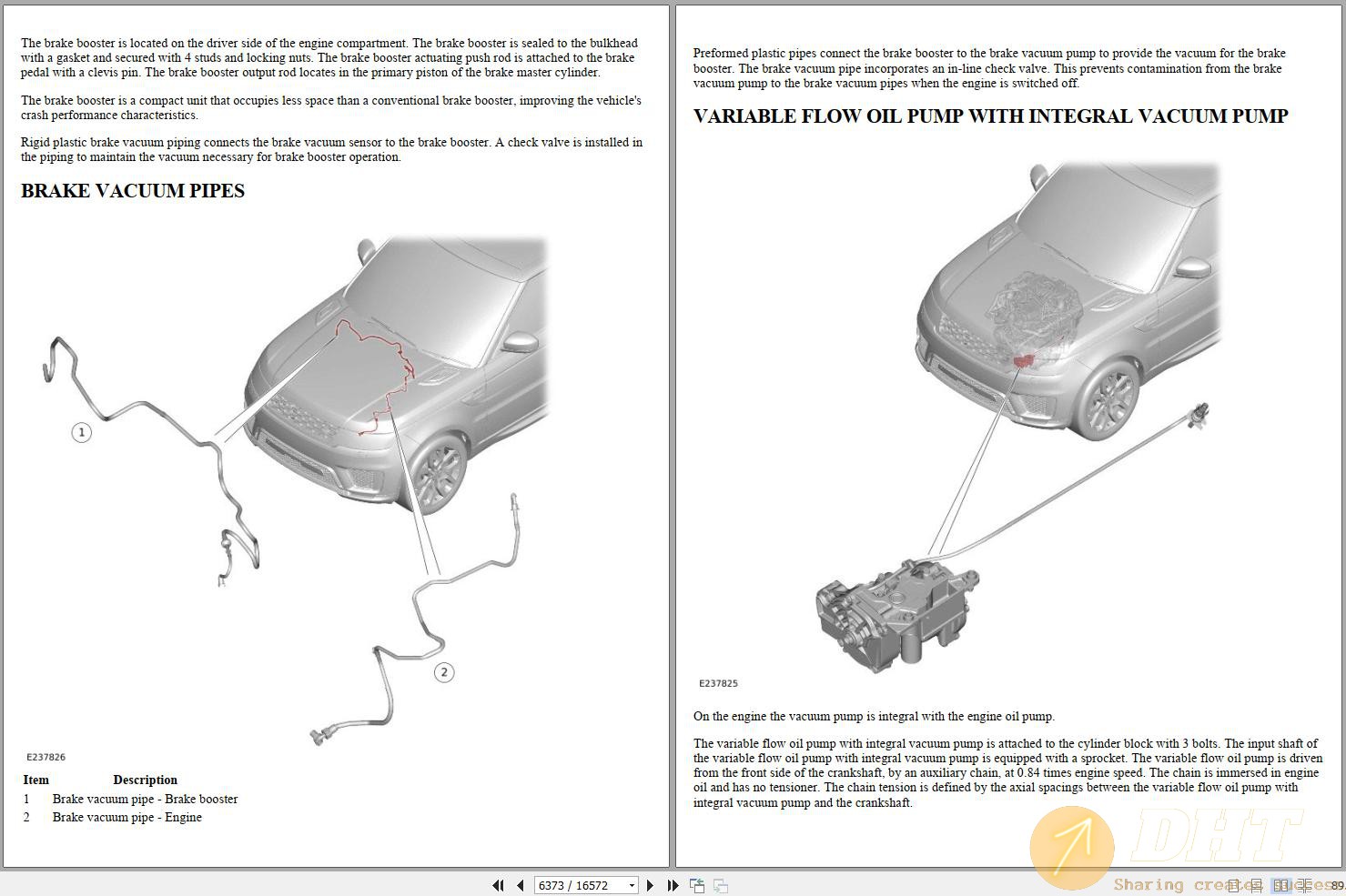
Task: Select single page view layout icon
Action: (1233, 885)
